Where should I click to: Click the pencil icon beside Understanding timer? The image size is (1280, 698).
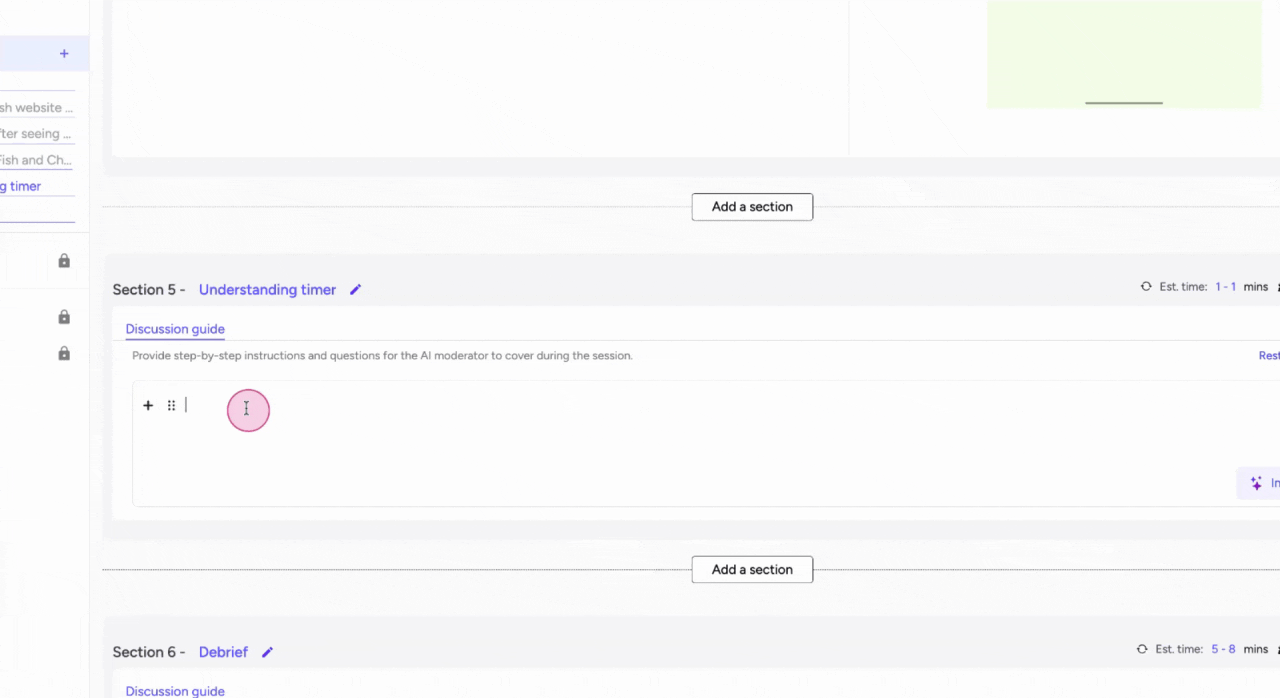tap(355, 289)
